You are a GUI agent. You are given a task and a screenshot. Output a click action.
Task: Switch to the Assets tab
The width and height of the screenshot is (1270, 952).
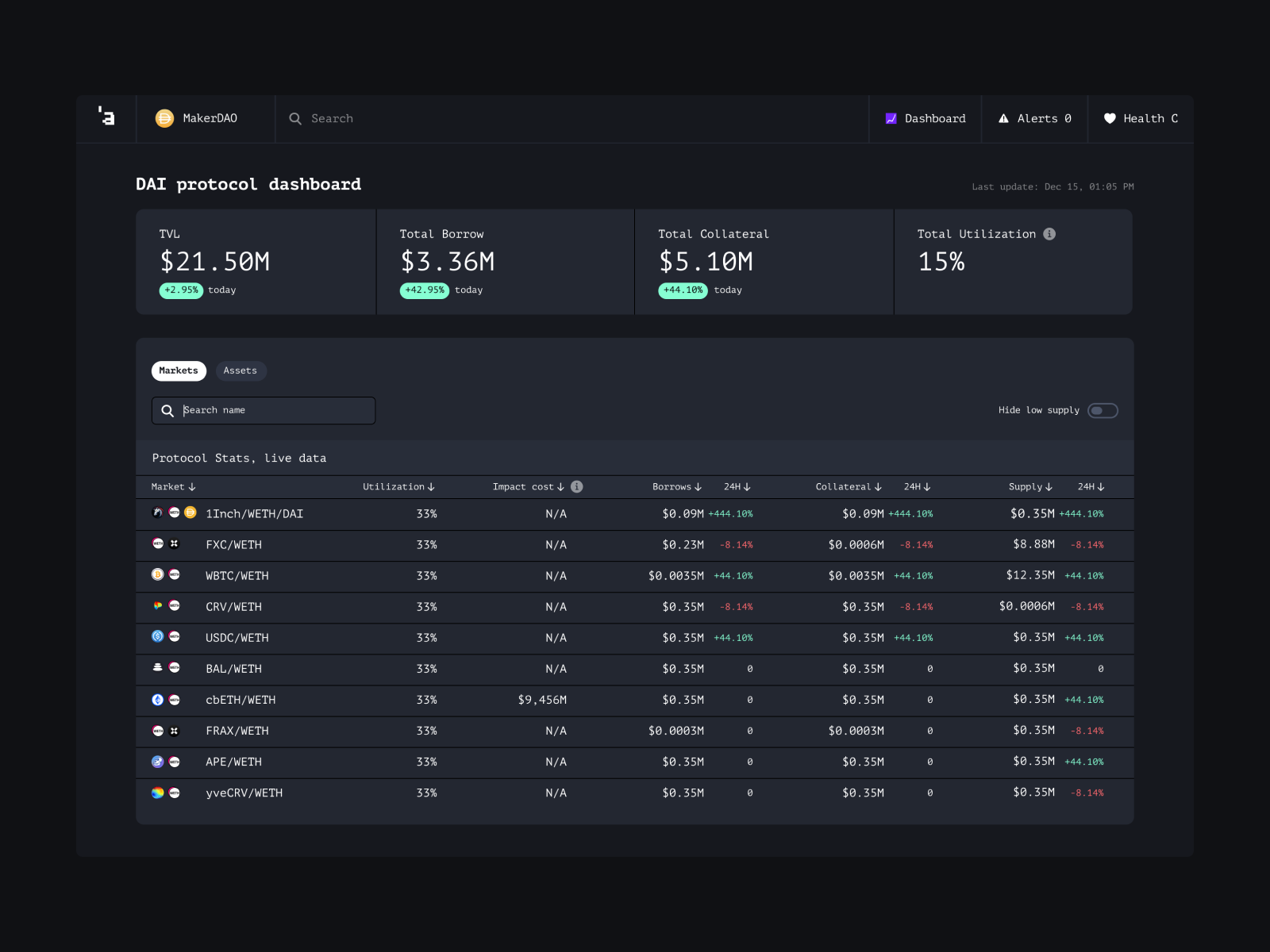(x=241, y=370)
